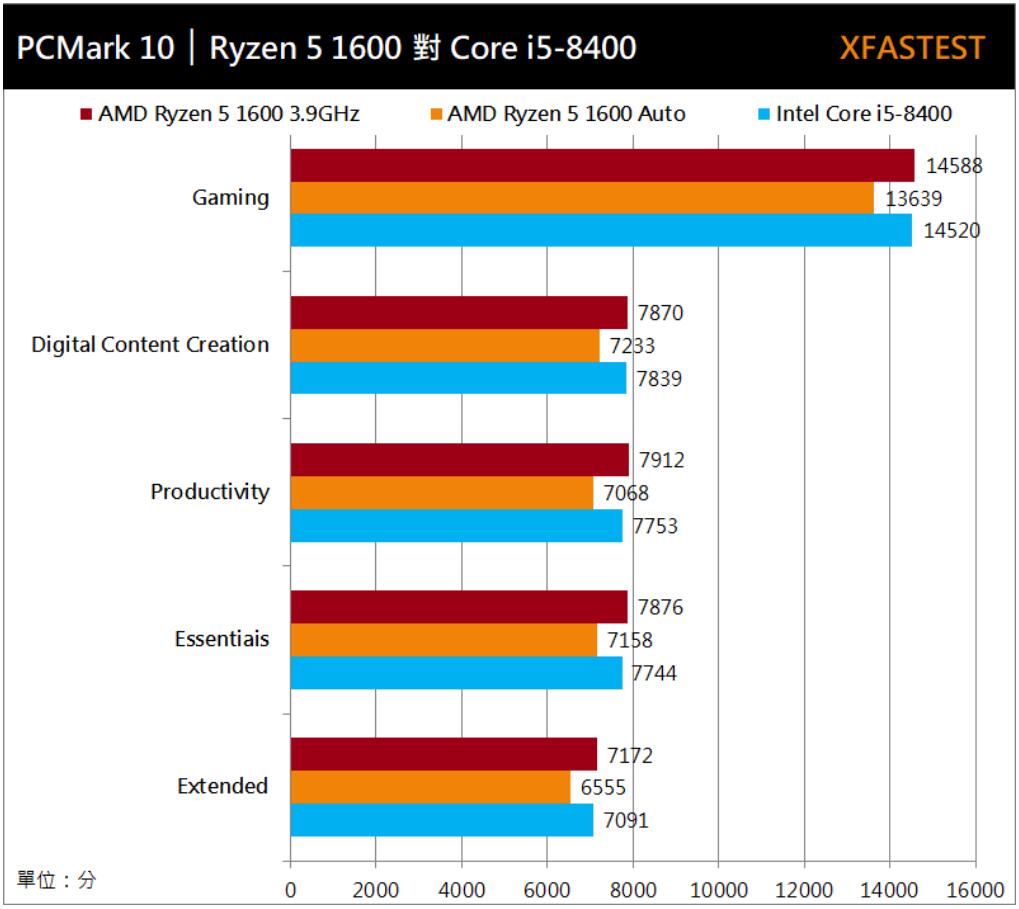The width and height of the screenshot is (1019, 909).
Task: Click the 14000 axis label
Action: point(890,890)
